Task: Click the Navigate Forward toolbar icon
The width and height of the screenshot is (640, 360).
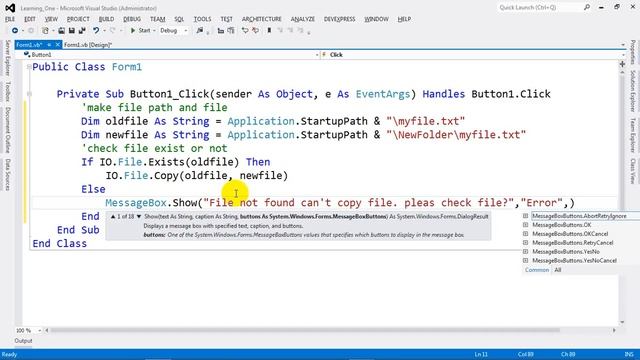Action: (31, 31)
